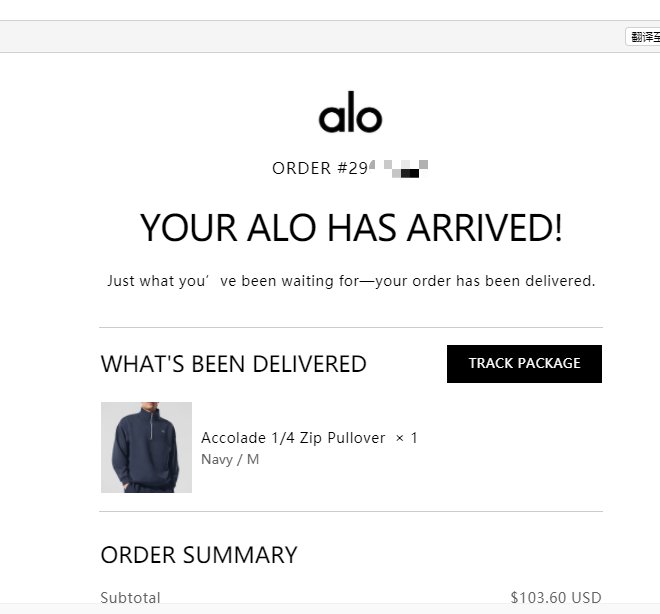
Task: Click the ORDER SUMMARY heading
Action: click(199, 555)
